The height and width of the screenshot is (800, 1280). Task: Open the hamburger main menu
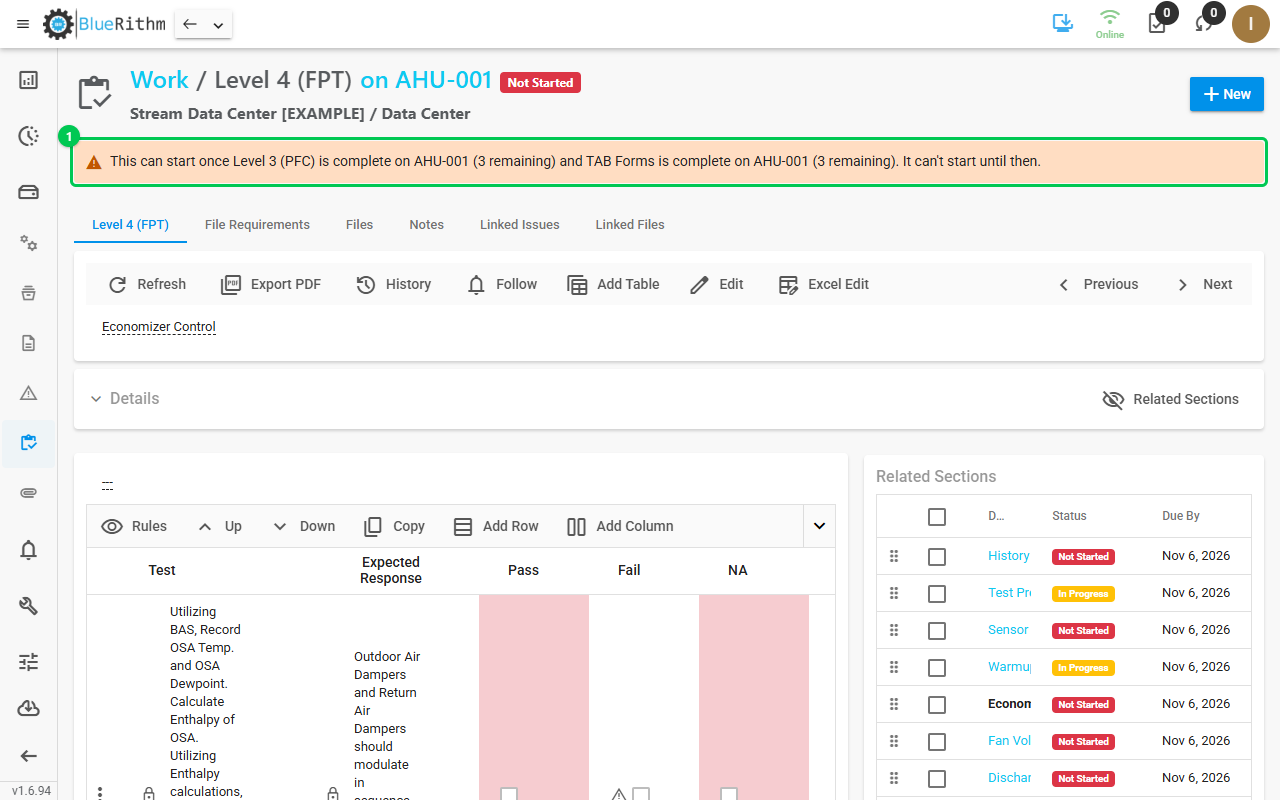(23, 24)
